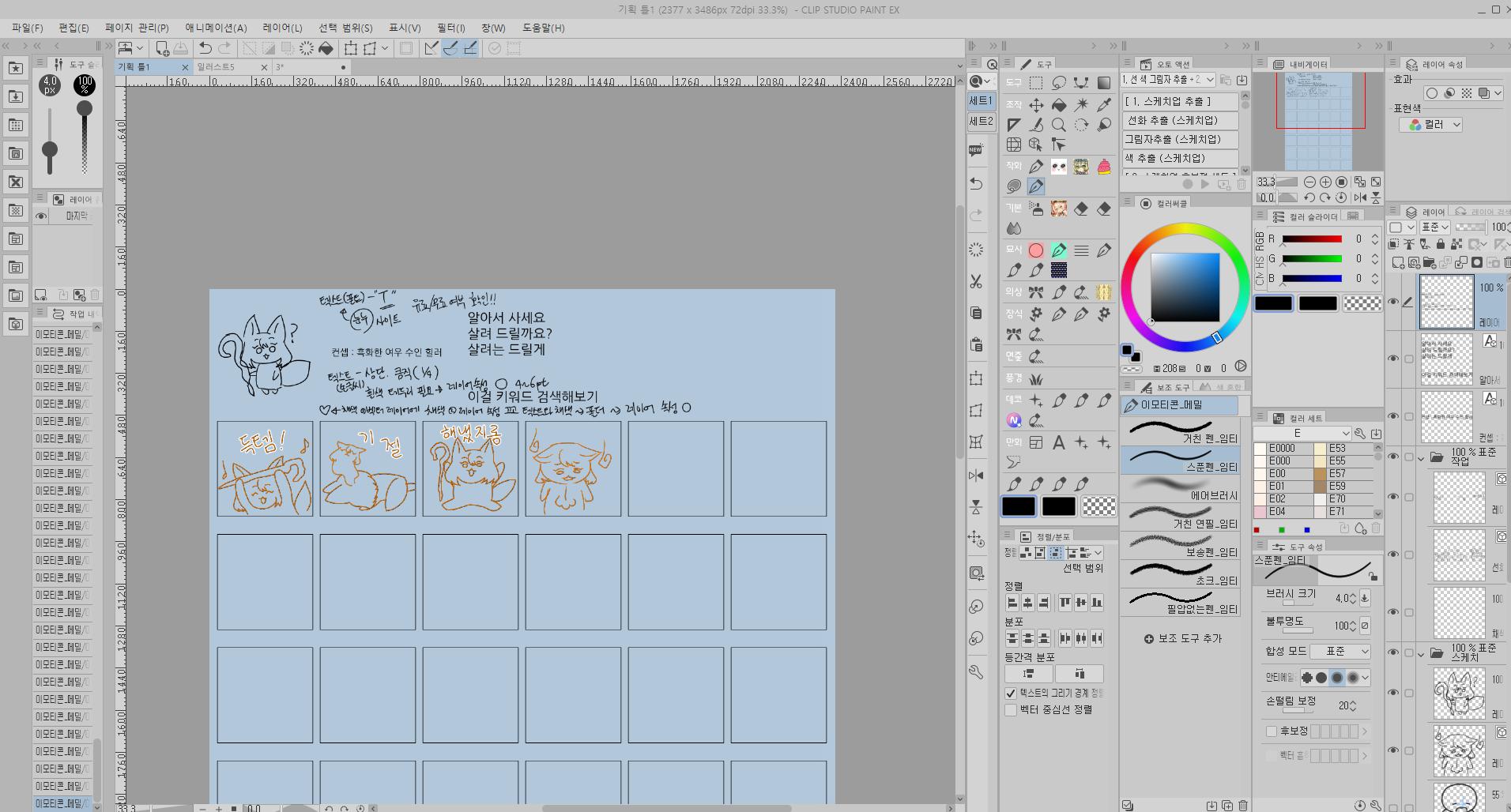Click the hue ring in color wheel
The image size is (1511, 812).
(x=1185, y=230)
